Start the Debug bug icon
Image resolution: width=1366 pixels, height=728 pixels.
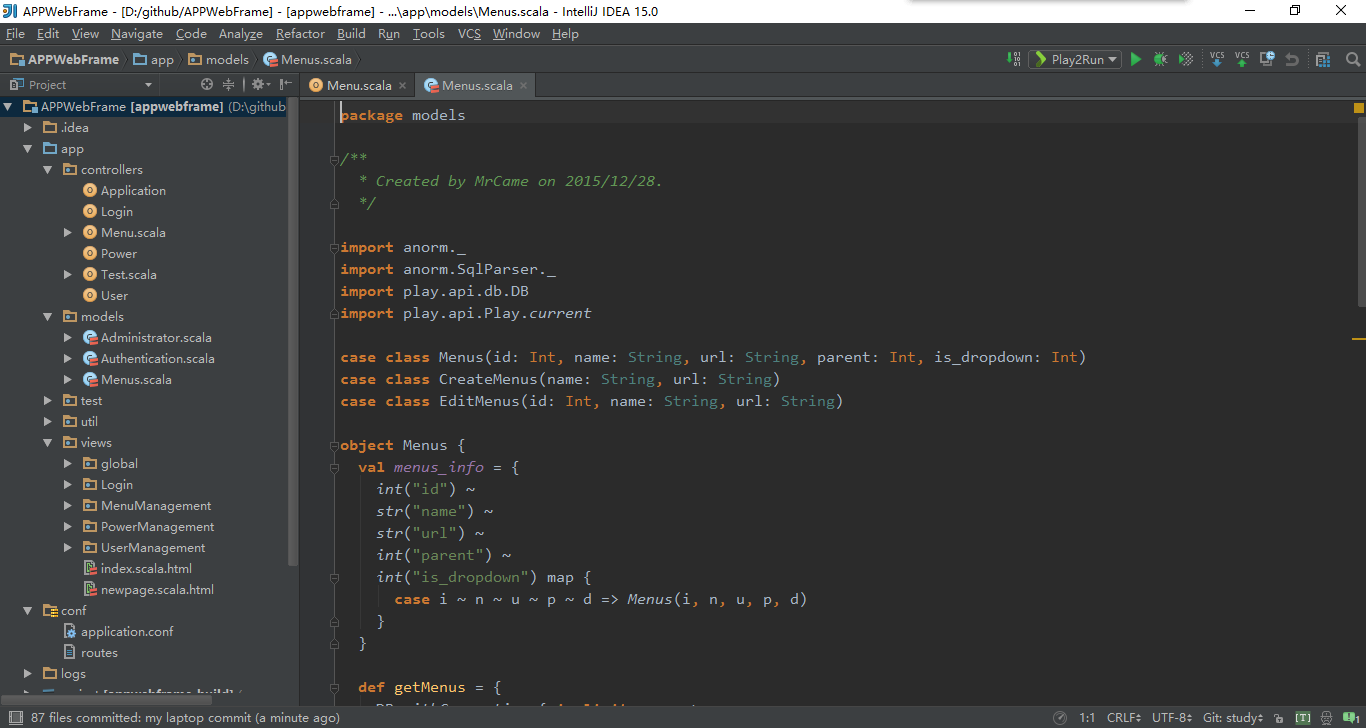pos(1160,60)
